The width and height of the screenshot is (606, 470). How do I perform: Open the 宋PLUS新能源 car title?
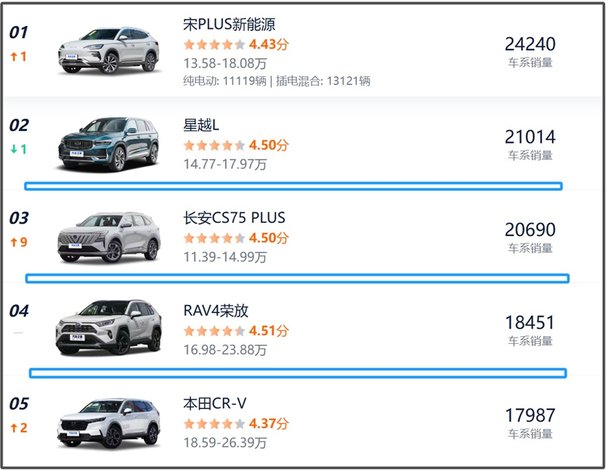coord(229,24)
